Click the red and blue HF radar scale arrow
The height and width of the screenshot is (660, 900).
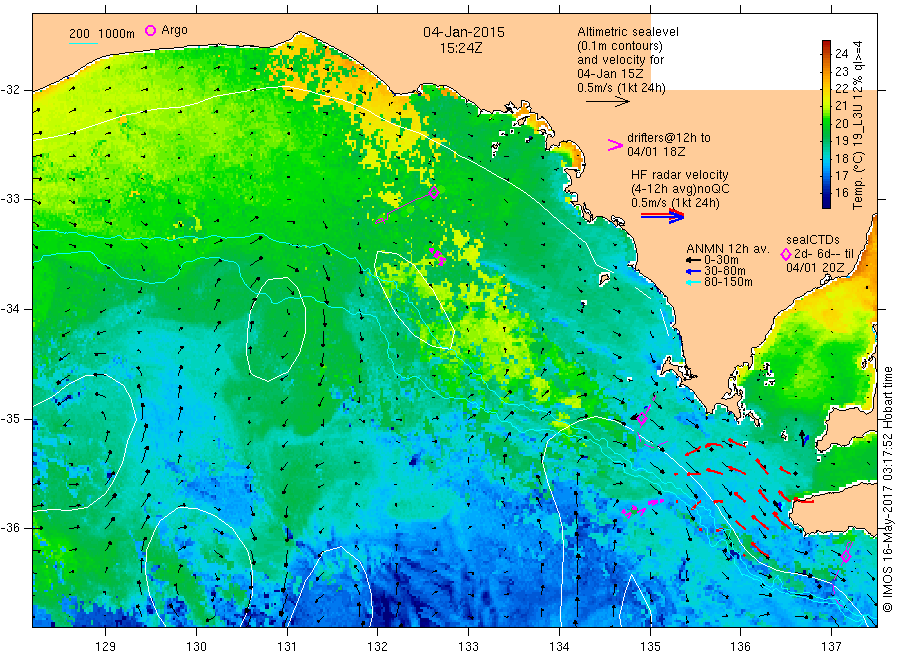662,216
